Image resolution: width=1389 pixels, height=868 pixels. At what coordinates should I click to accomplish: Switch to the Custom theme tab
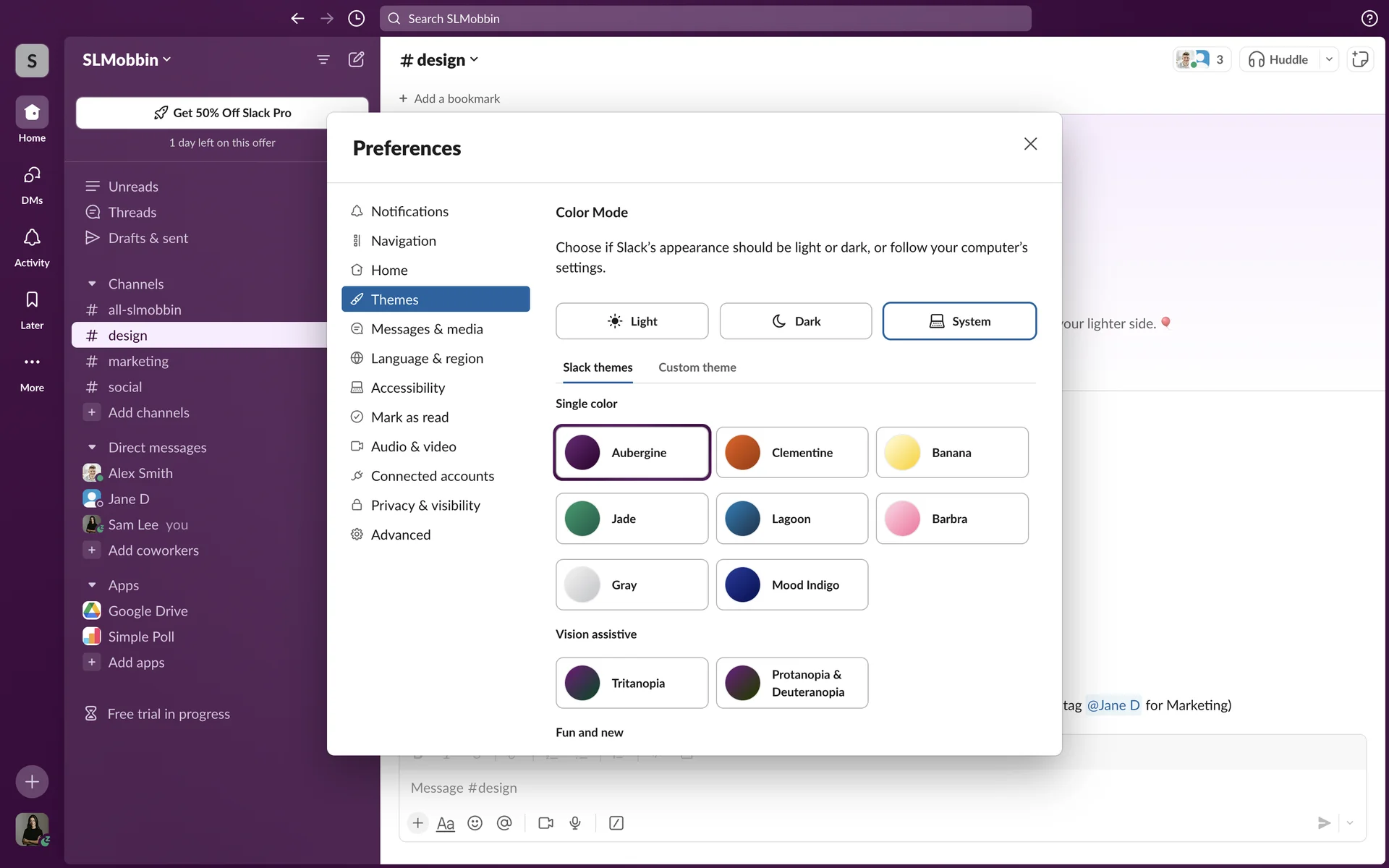(697, 367)
